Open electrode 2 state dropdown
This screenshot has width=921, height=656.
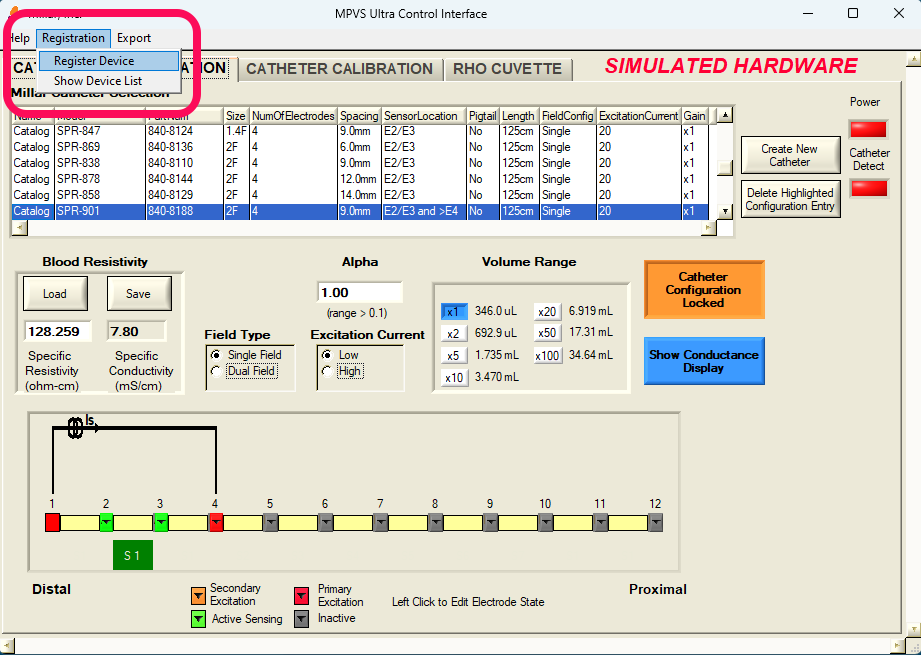point(106,523)
